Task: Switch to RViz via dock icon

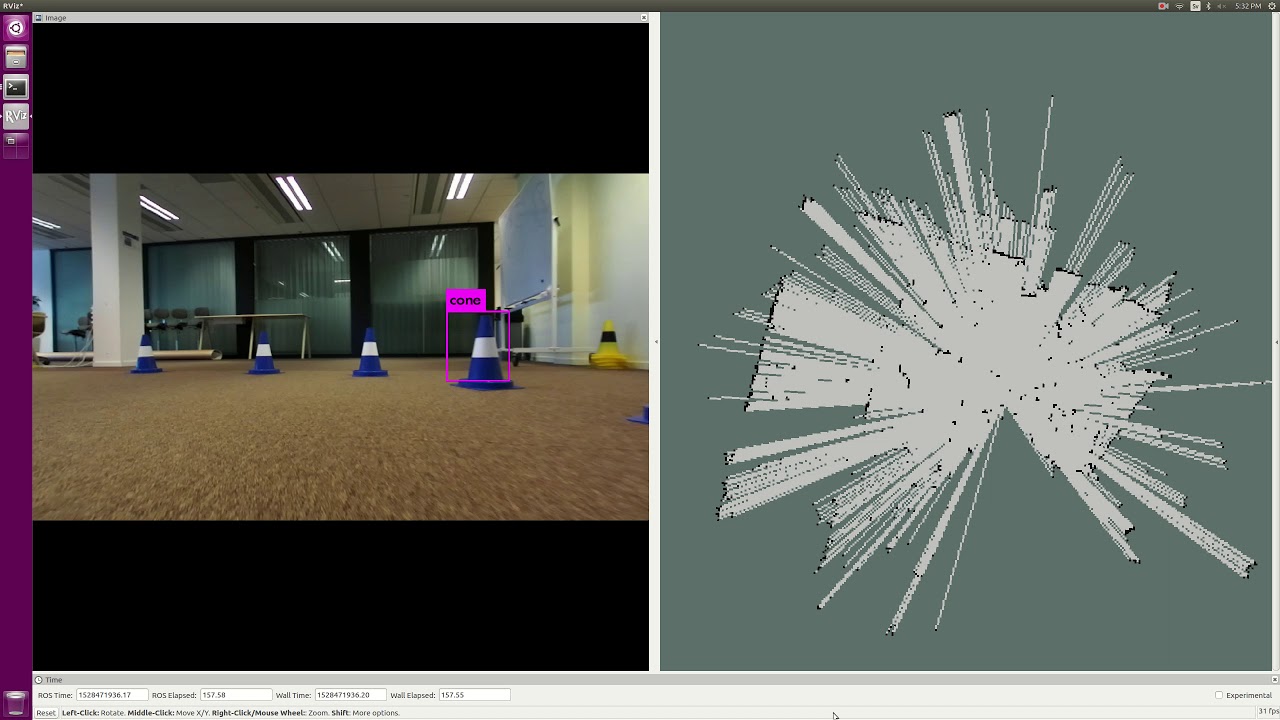Action: point(15,116)
